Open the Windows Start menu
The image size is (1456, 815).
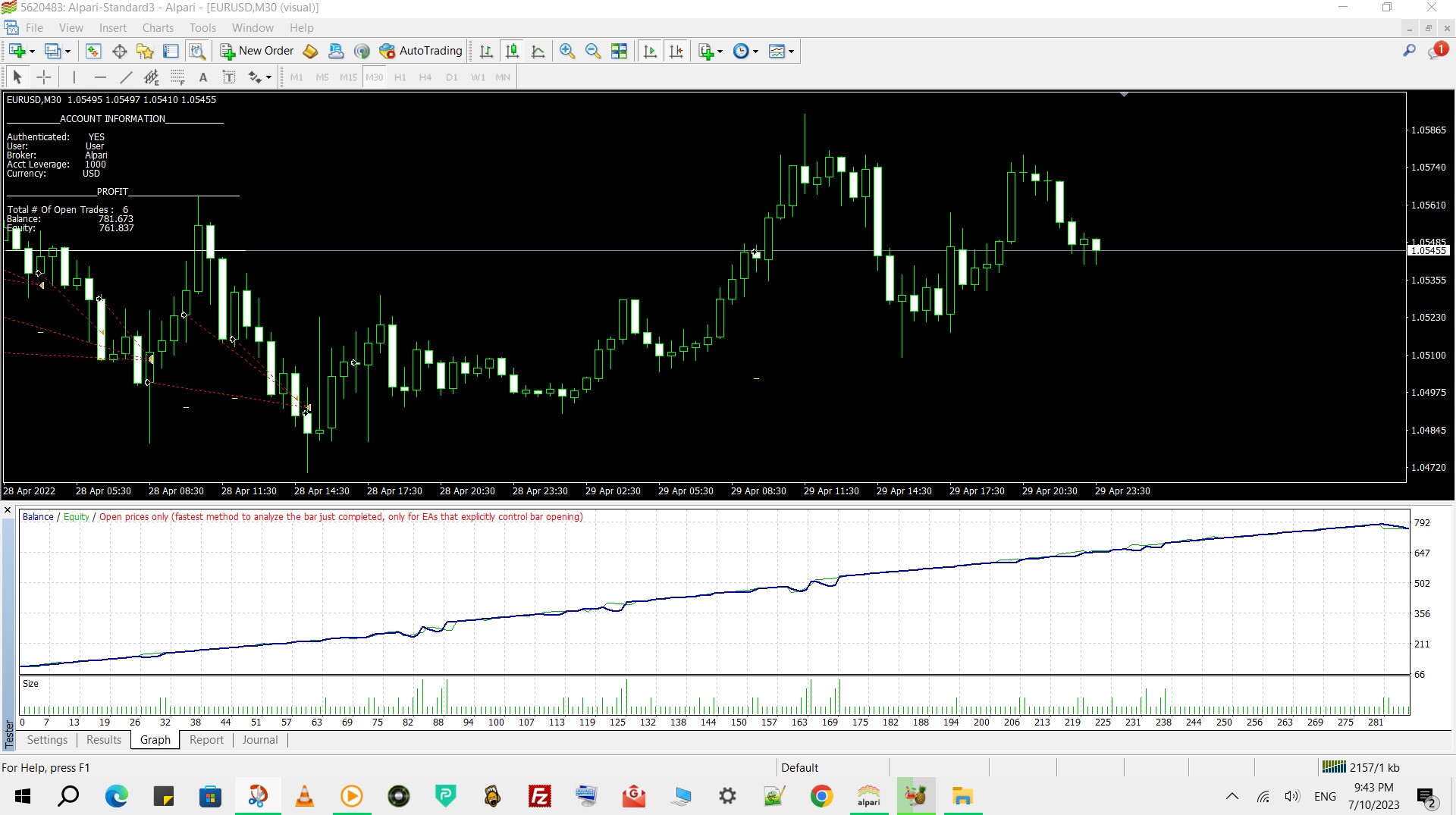click(23, 796)
